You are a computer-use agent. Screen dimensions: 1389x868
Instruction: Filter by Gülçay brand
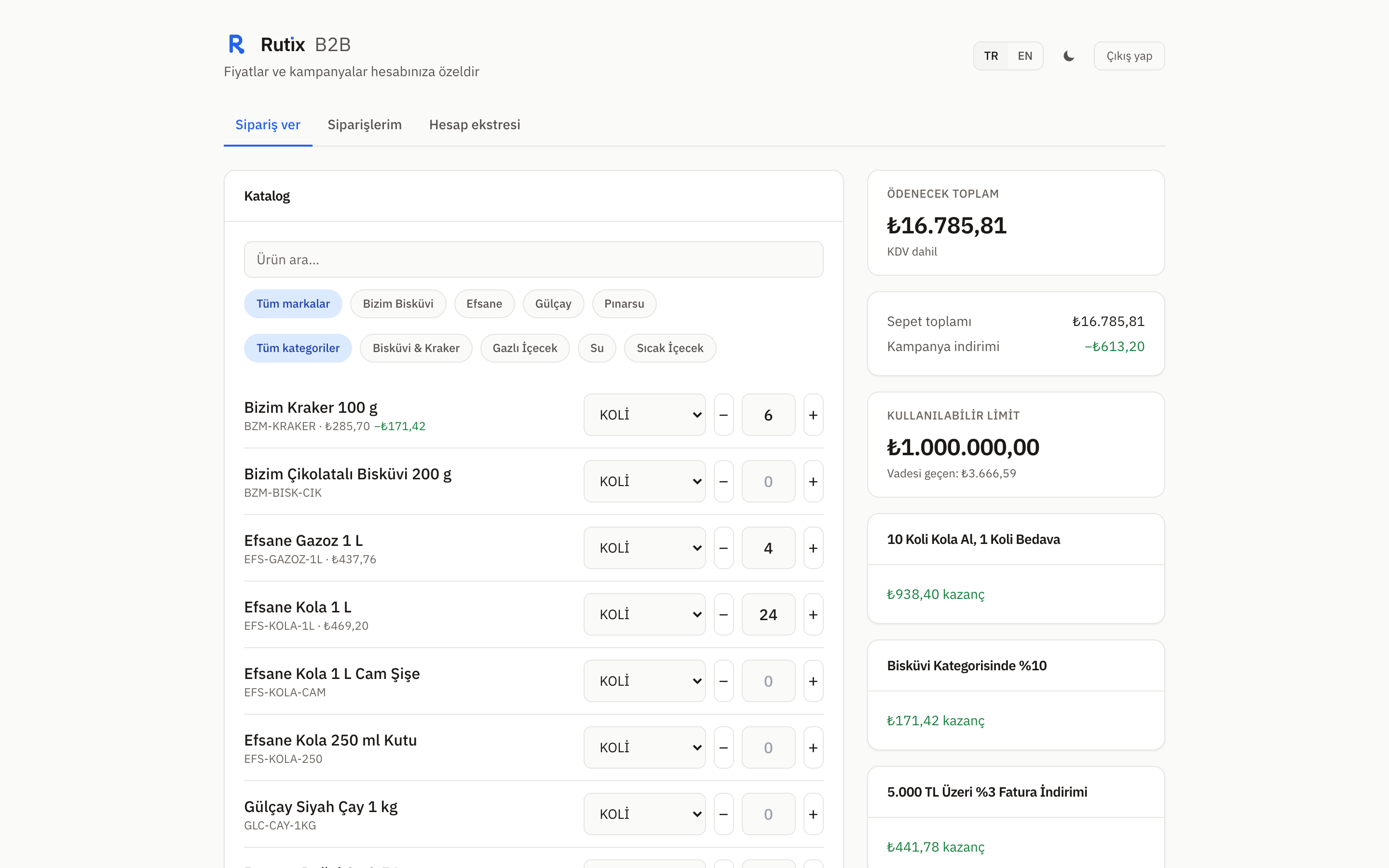(x=553, y=304)
